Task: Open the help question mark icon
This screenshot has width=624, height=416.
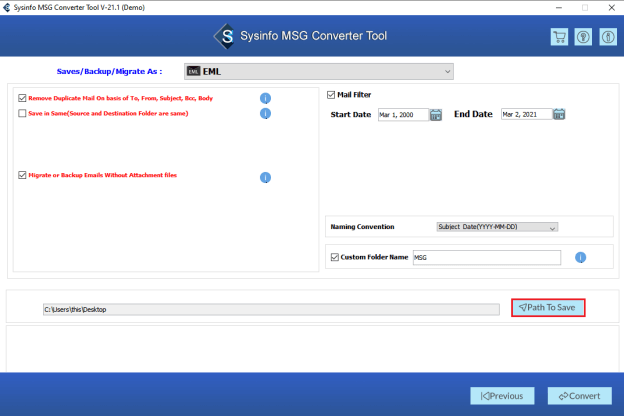Action: click(x=583, y=37)
